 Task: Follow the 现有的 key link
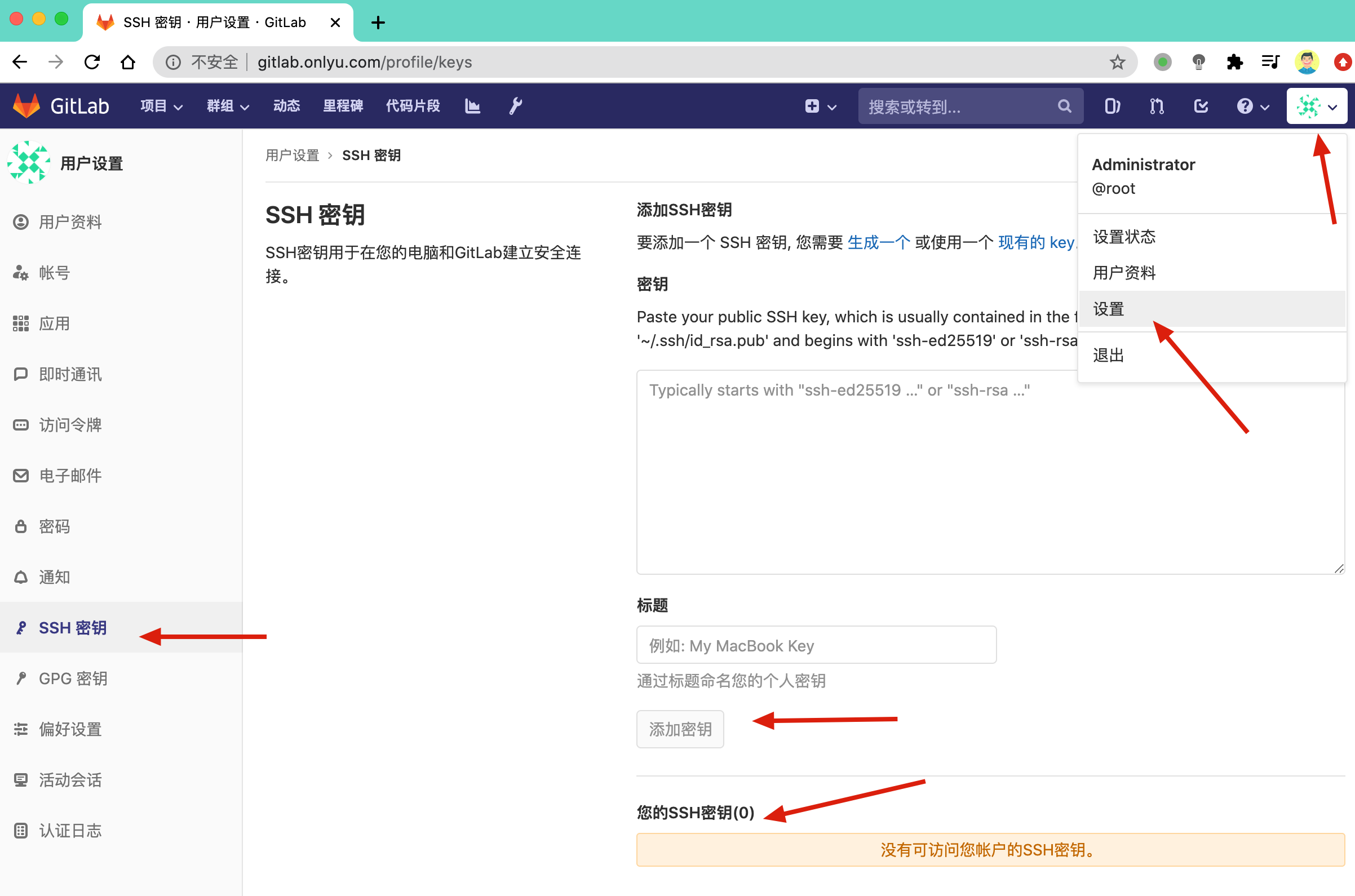(1036, 242)
